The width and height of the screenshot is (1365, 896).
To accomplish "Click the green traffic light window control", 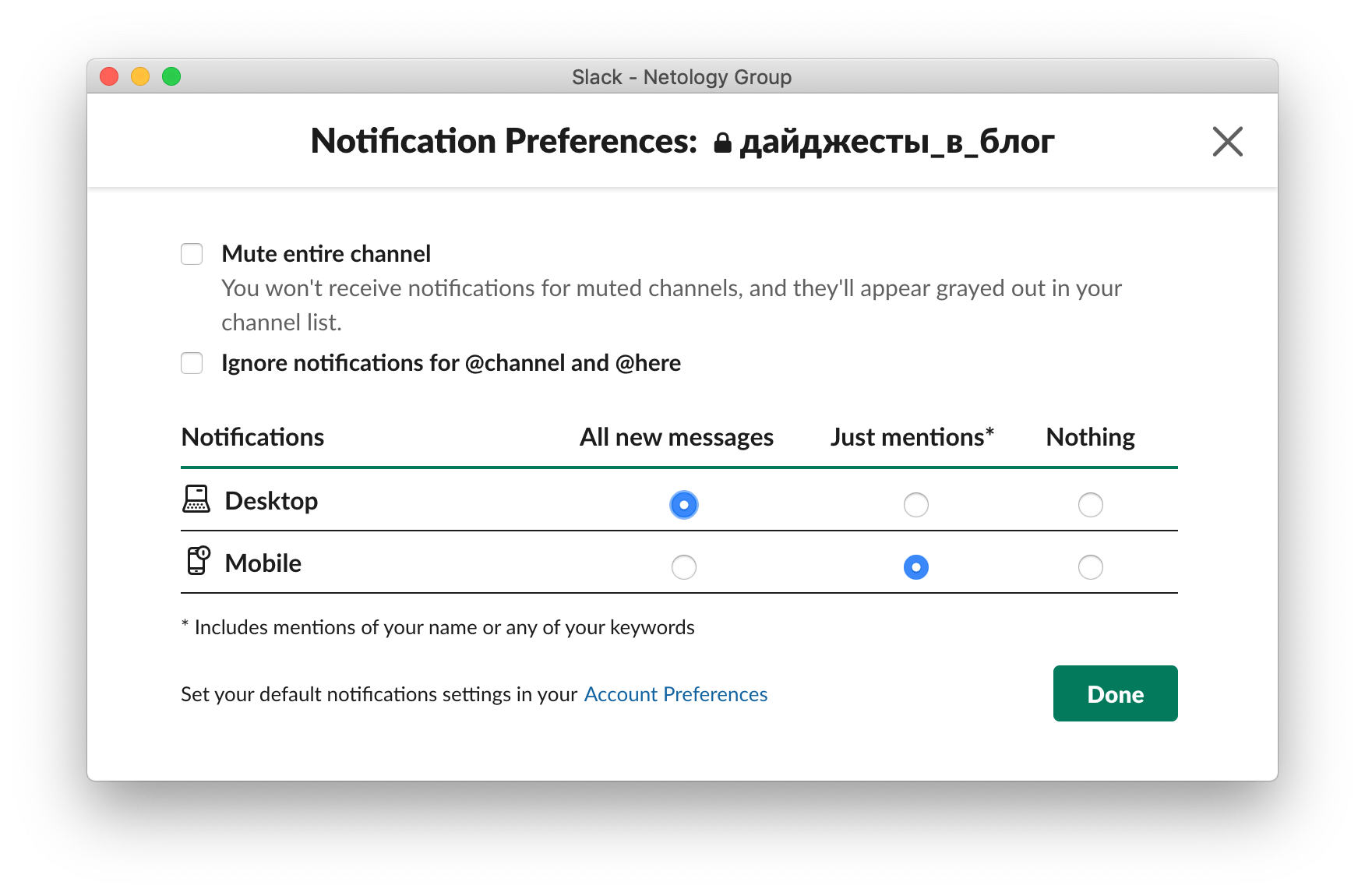I will (171, 76).
